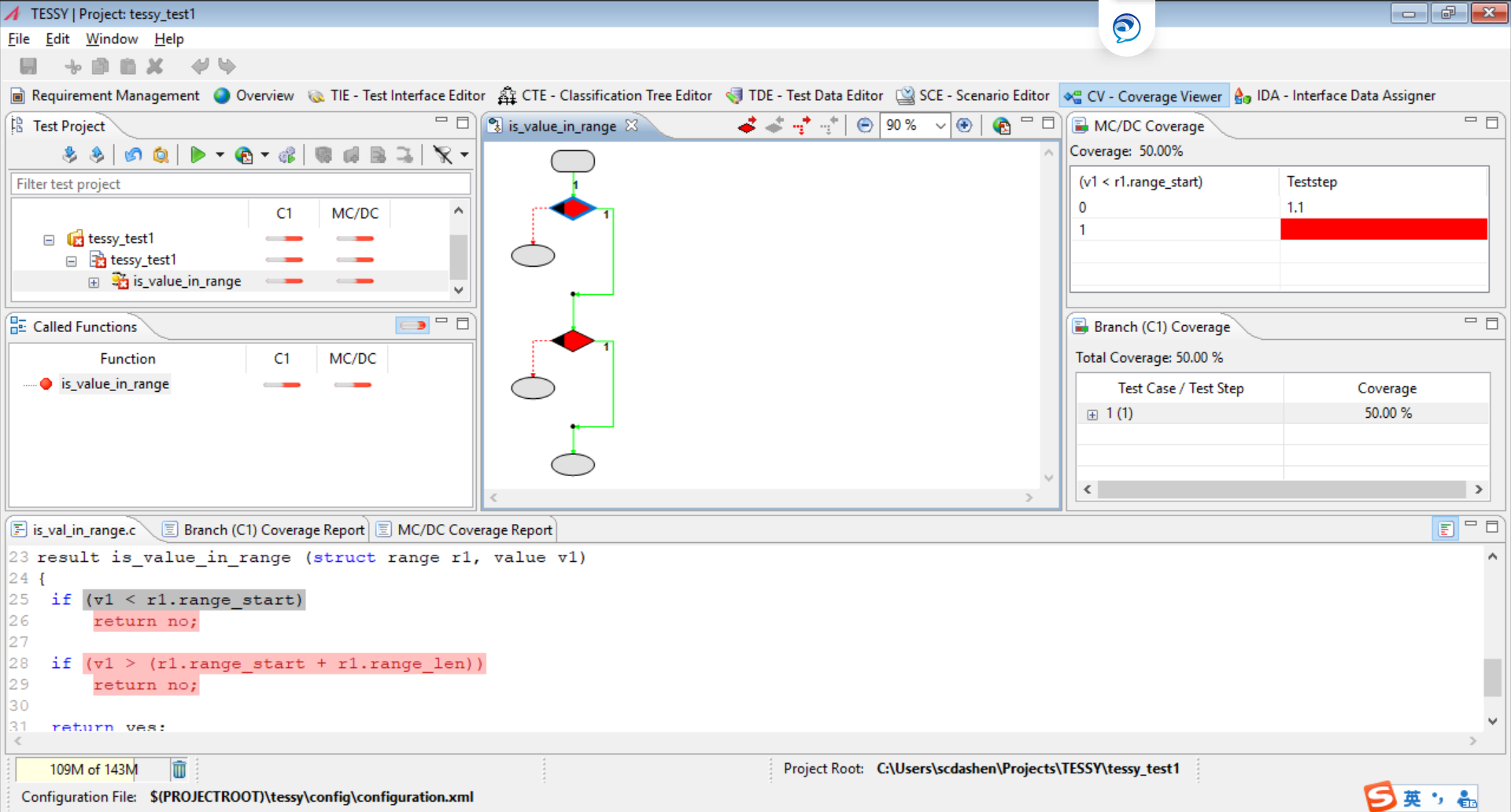Open the Edit menu
The width and height of the screenshot is (1511, 812).
(57, 39)
